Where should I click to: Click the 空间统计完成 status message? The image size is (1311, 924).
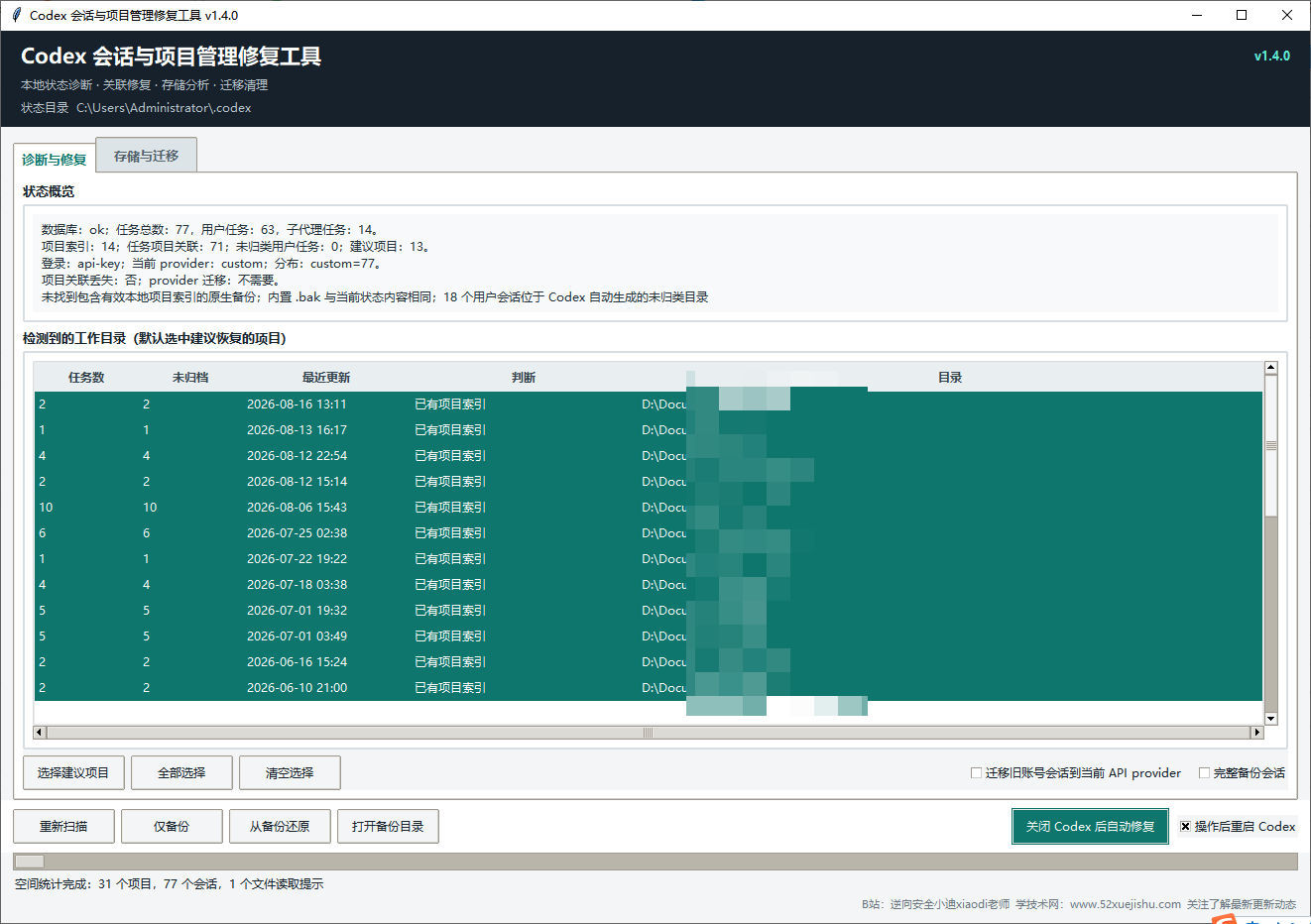point(169,884)
